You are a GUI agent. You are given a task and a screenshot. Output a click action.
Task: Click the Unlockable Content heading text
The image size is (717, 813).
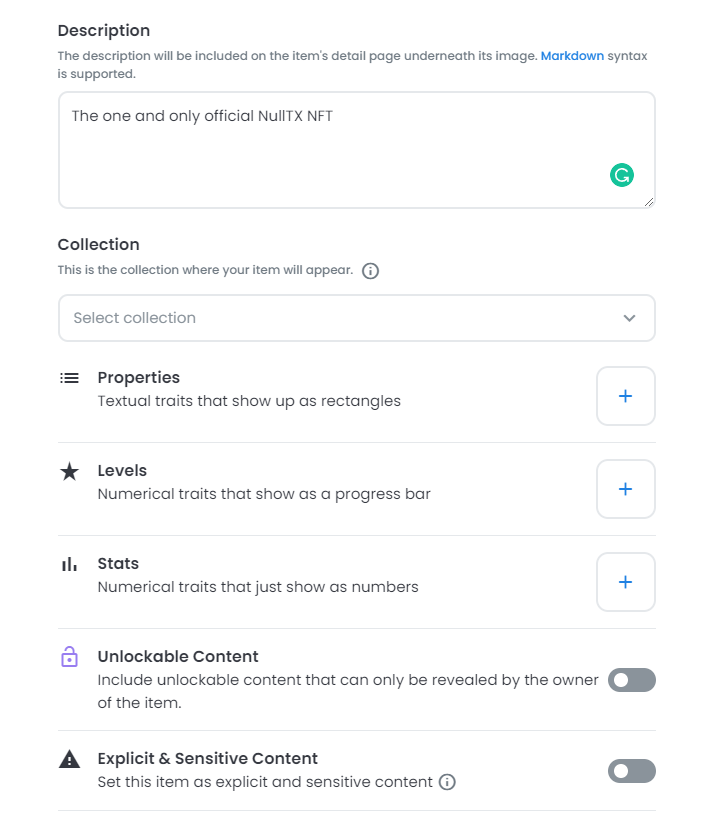point(178,657)
